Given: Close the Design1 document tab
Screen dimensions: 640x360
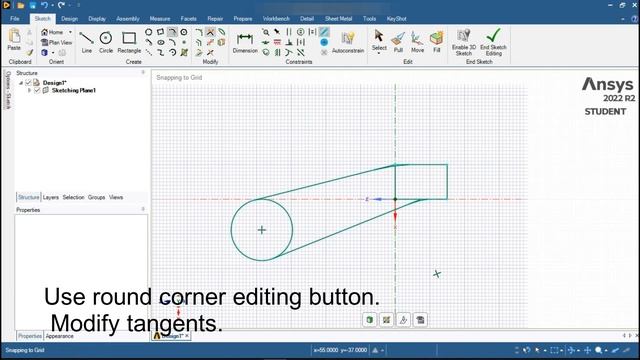Looking at the screenshot, I should 187,336.
